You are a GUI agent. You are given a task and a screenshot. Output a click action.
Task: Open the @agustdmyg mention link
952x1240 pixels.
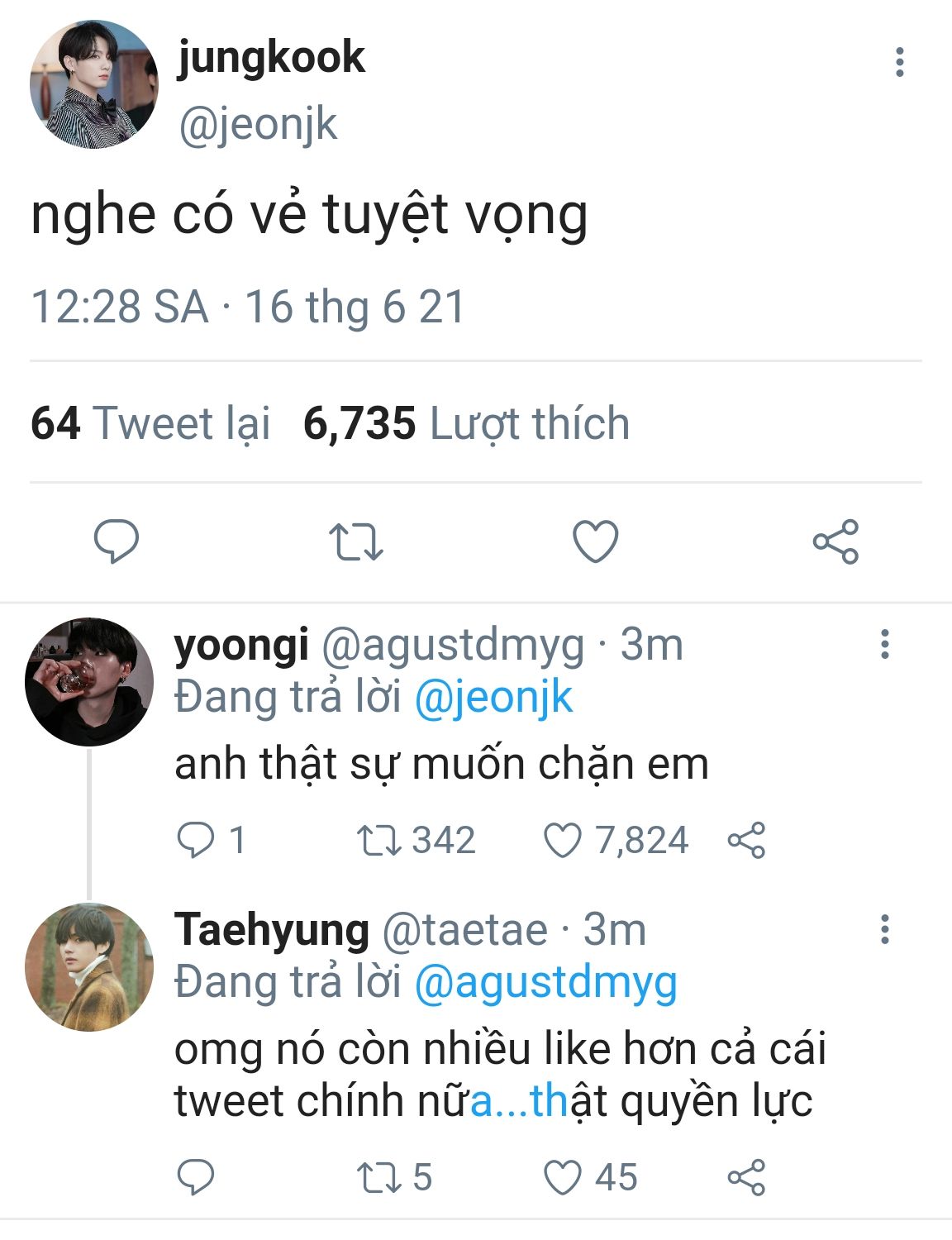pos(545,983)
